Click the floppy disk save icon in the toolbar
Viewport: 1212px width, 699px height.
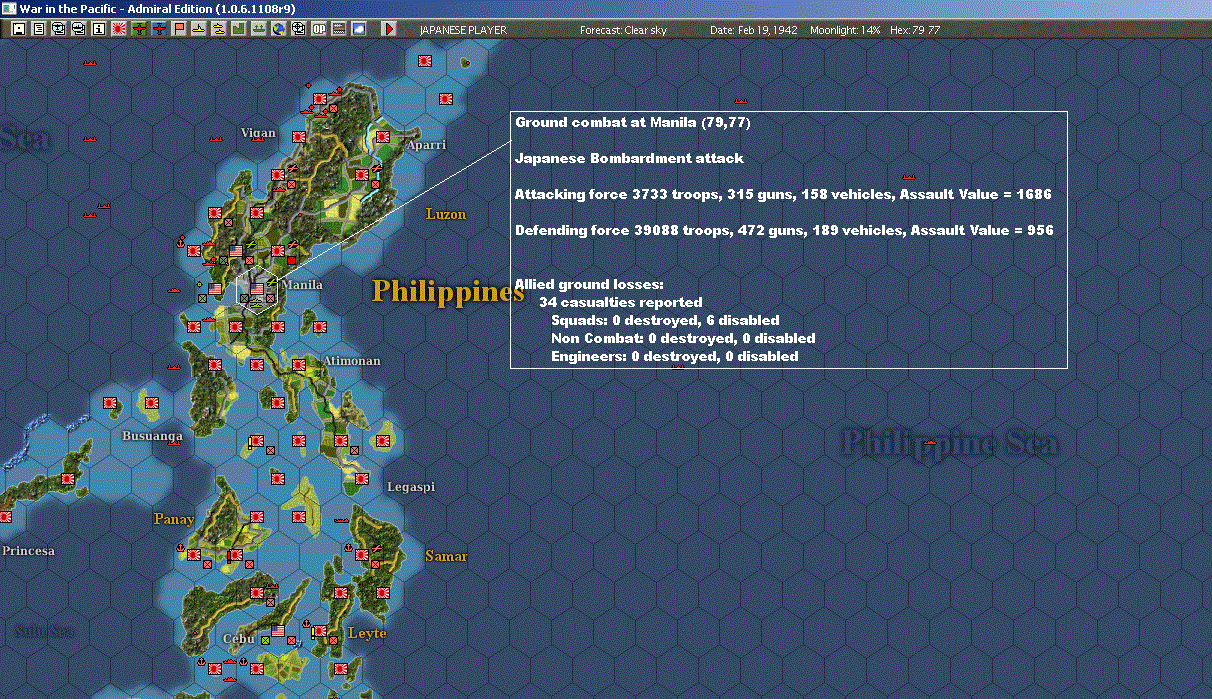[x=19, y=29]
